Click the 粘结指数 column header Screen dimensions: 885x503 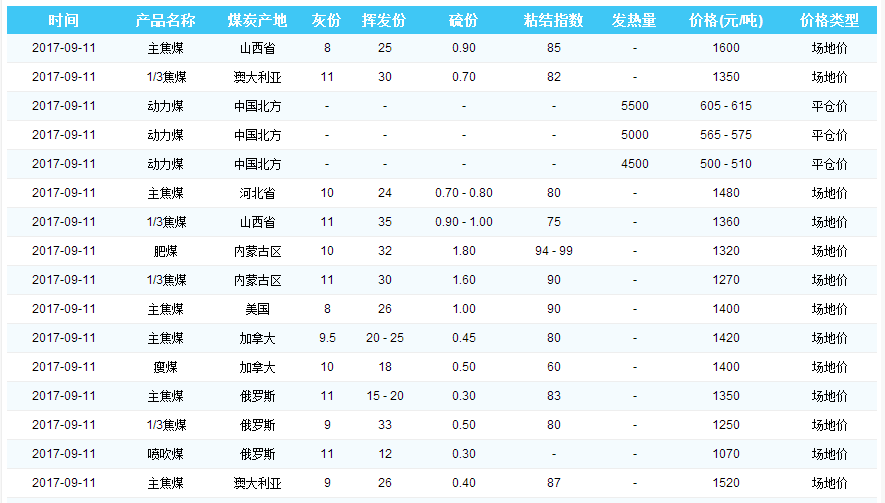click(553, 21)
